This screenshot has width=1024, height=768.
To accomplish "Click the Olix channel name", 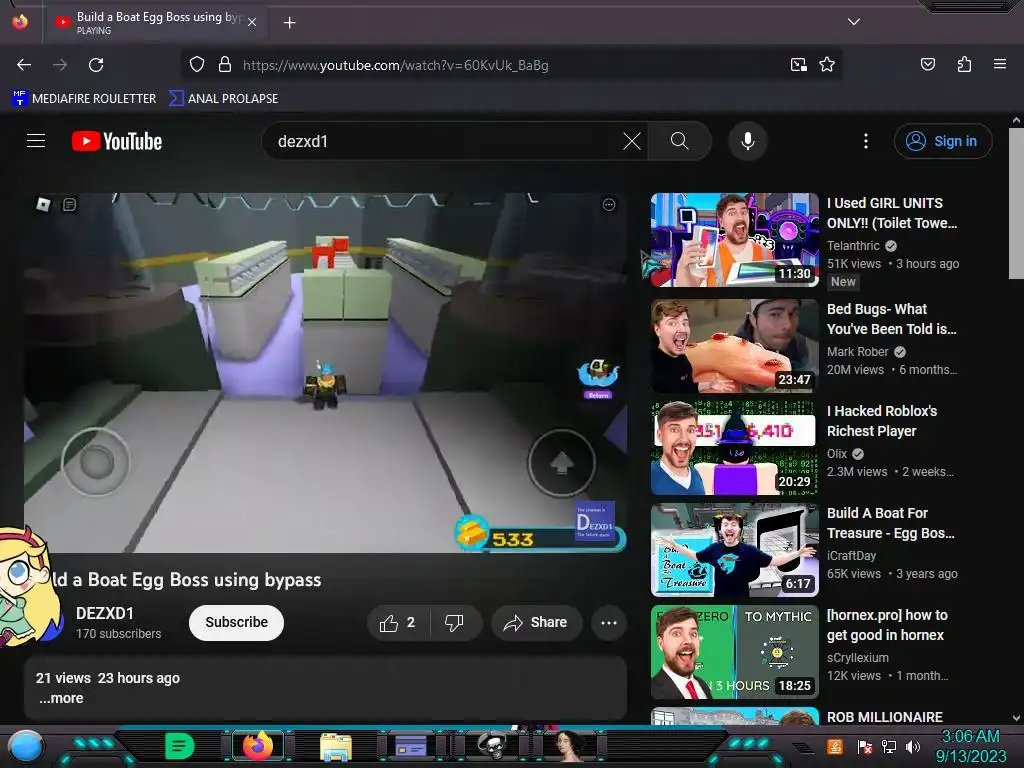I will [x=837, y=453].
